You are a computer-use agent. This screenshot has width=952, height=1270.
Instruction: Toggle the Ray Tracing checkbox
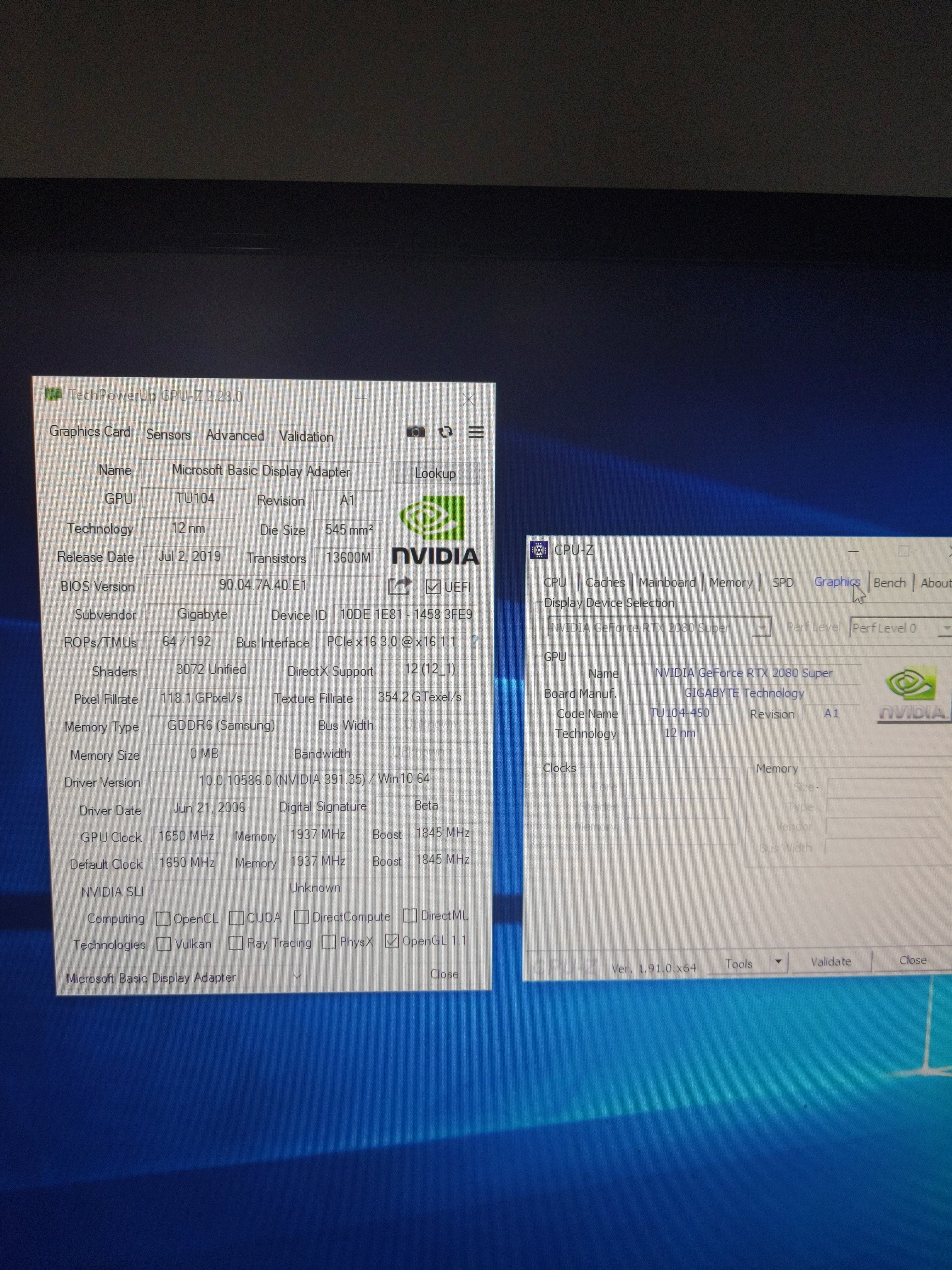coord(235,943)
